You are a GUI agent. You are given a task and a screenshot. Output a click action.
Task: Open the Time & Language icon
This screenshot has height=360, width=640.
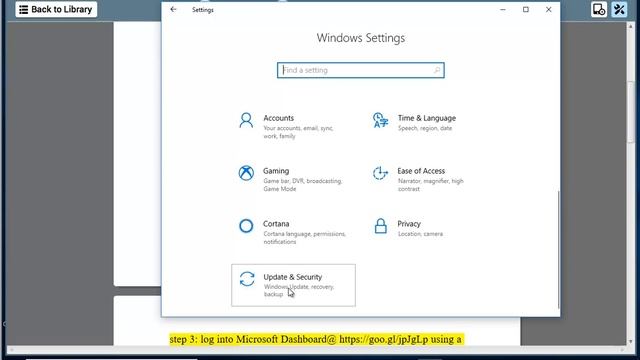click(380, 120)
